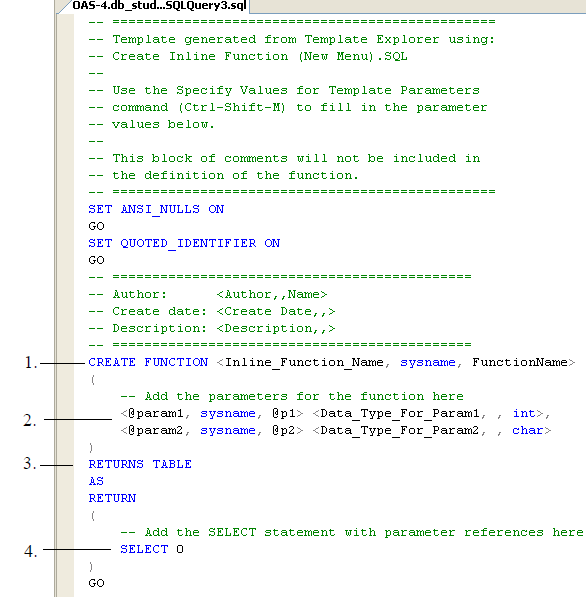Click the char data type keyword

coord(528,430)
